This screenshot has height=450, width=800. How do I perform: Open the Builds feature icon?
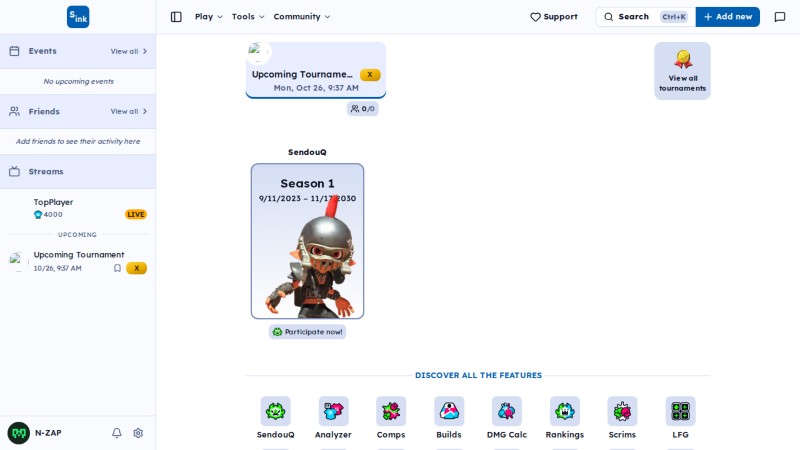click(449, 411)
